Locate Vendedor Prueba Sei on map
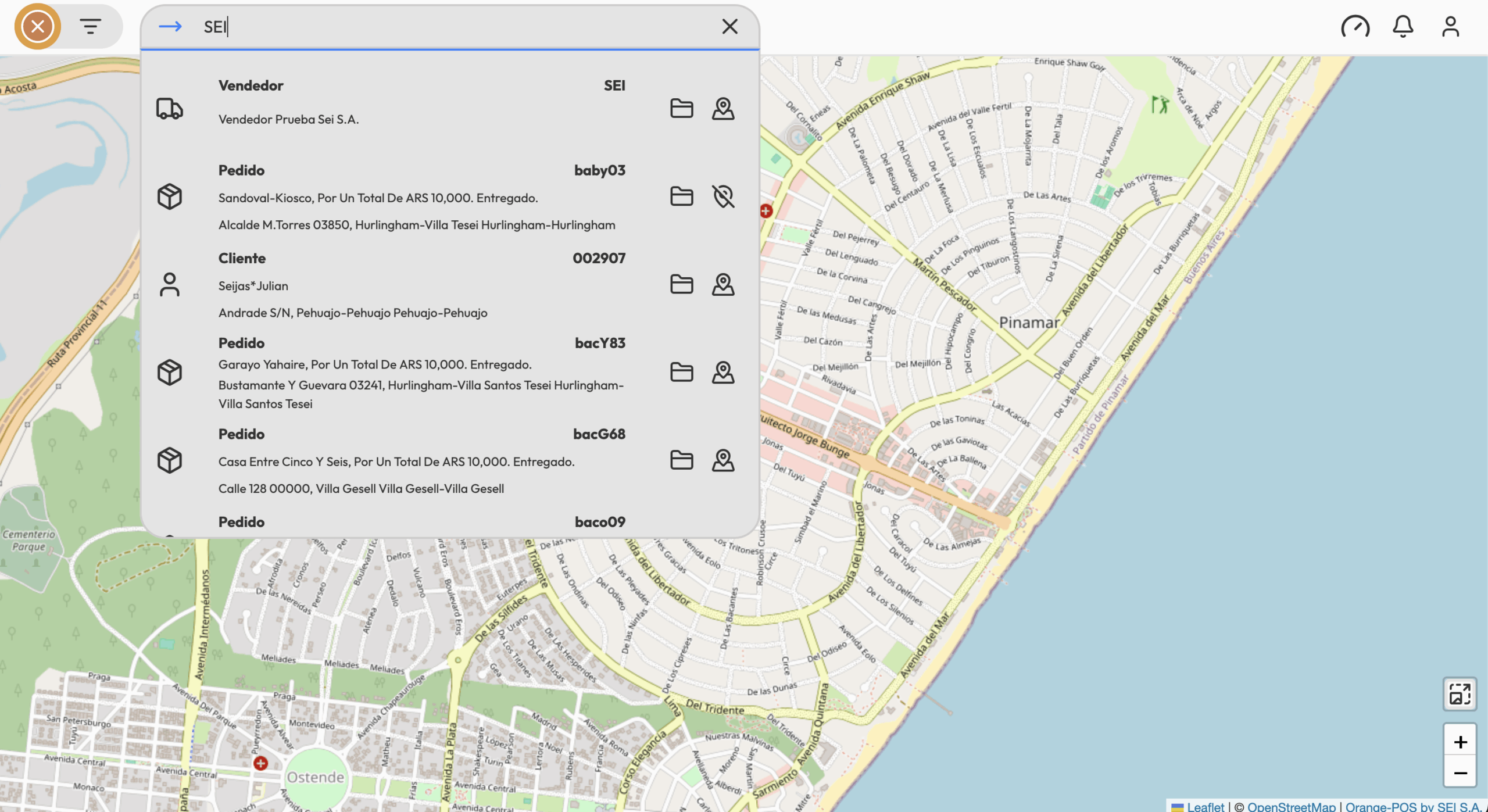The image size is (1488, 812). pyautogui.click(x=722, y=109)
